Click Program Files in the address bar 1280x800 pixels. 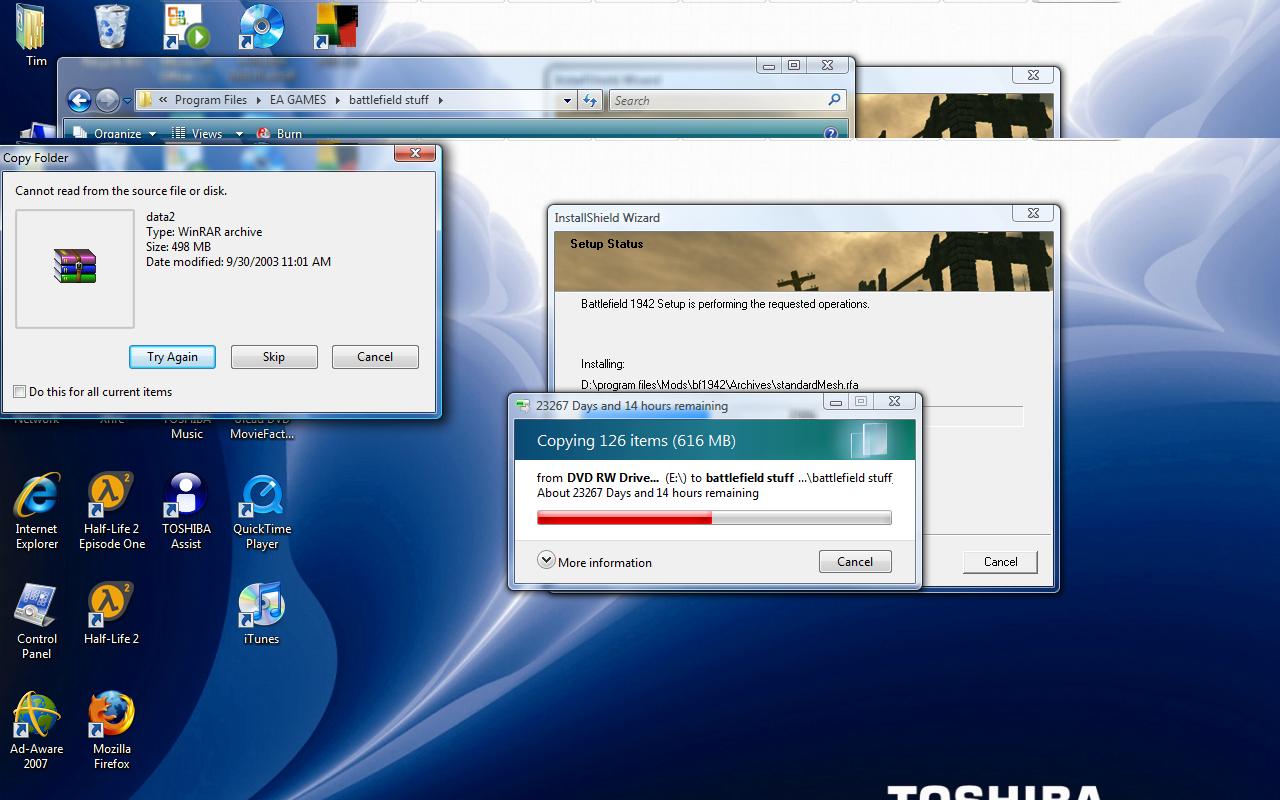[x=211, y=100]
